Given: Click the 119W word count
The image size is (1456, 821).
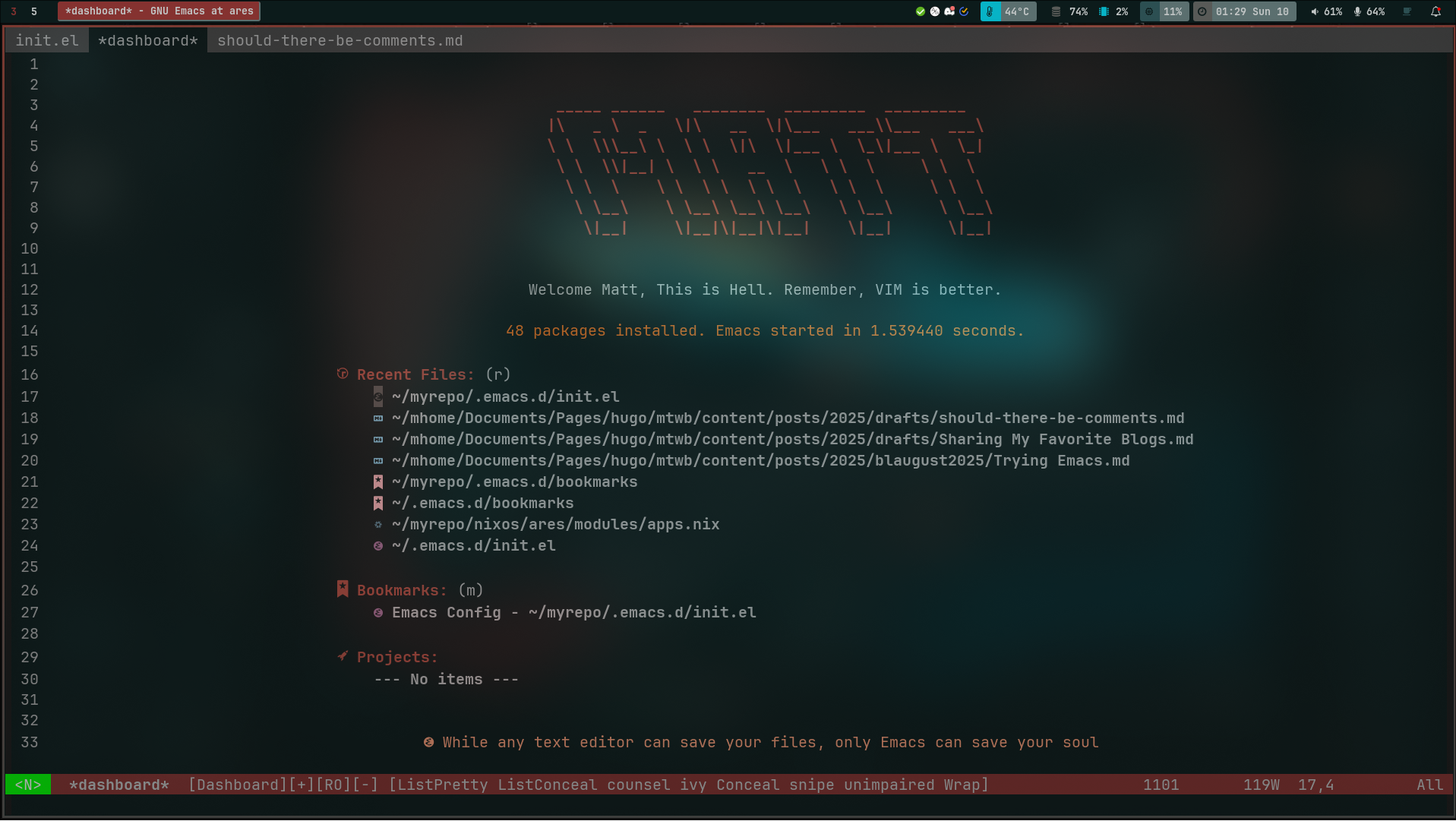Looking at the screenshot, I should coord(1262,785).
